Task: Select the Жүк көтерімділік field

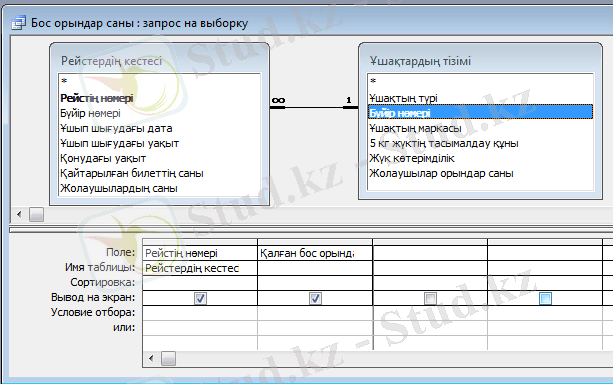Action: (480, 158)
